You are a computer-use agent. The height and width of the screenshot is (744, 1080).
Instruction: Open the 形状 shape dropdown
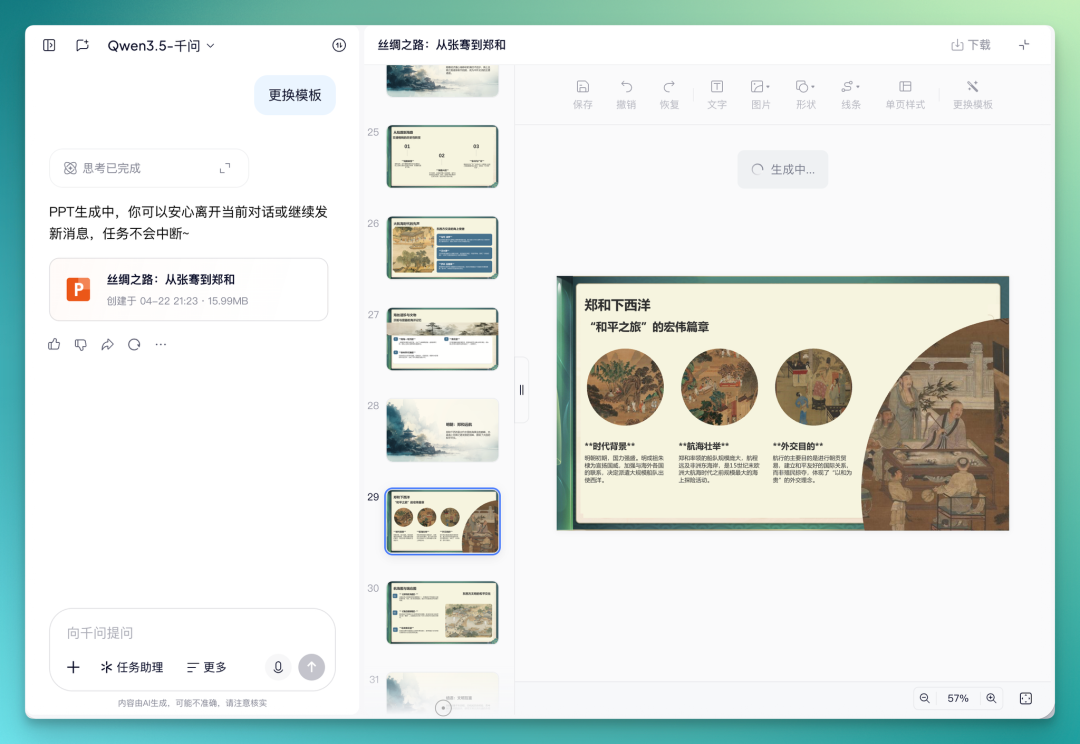pos(805,94)
